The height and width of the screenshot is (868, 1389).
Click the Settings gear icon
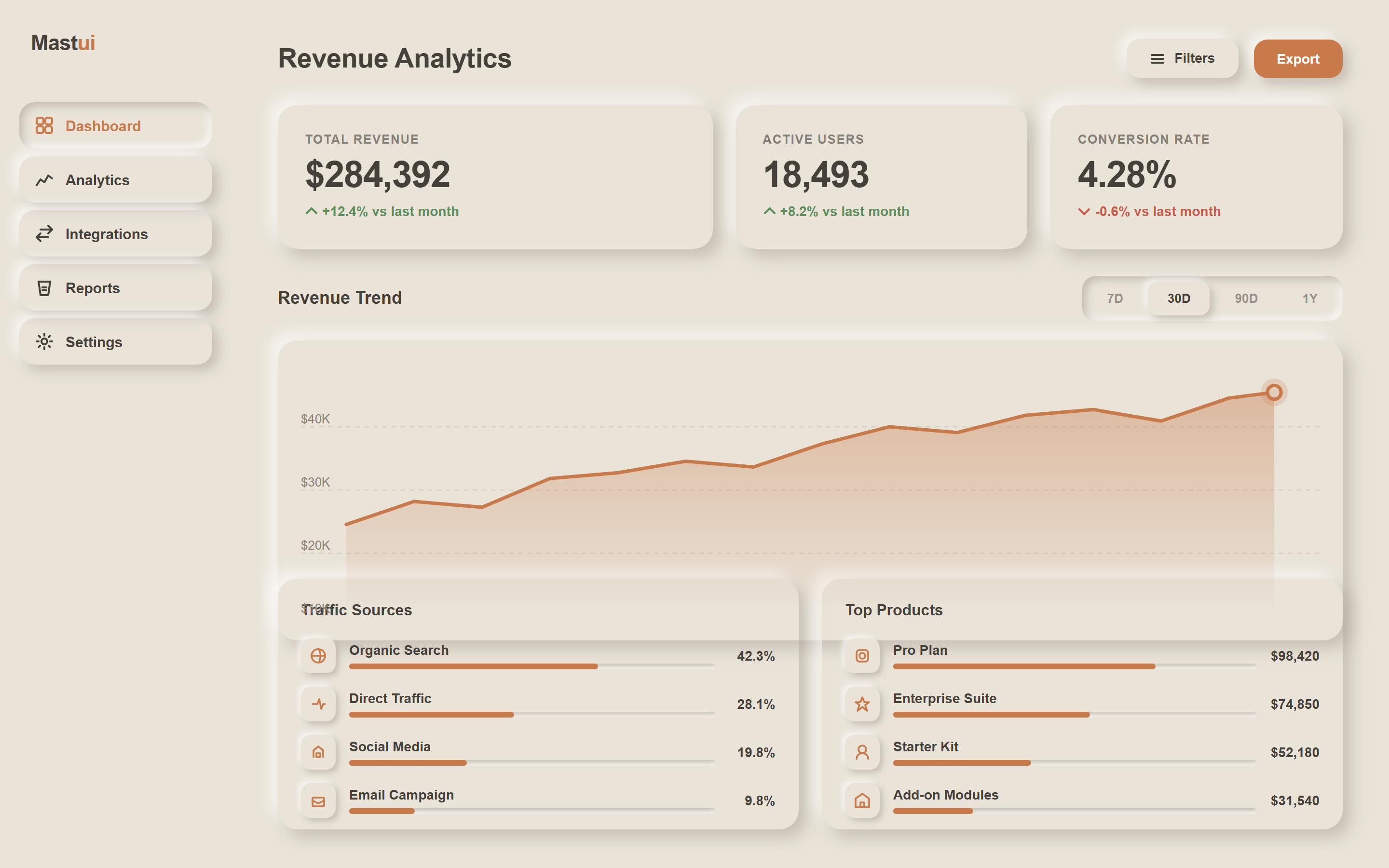point(44,341)
